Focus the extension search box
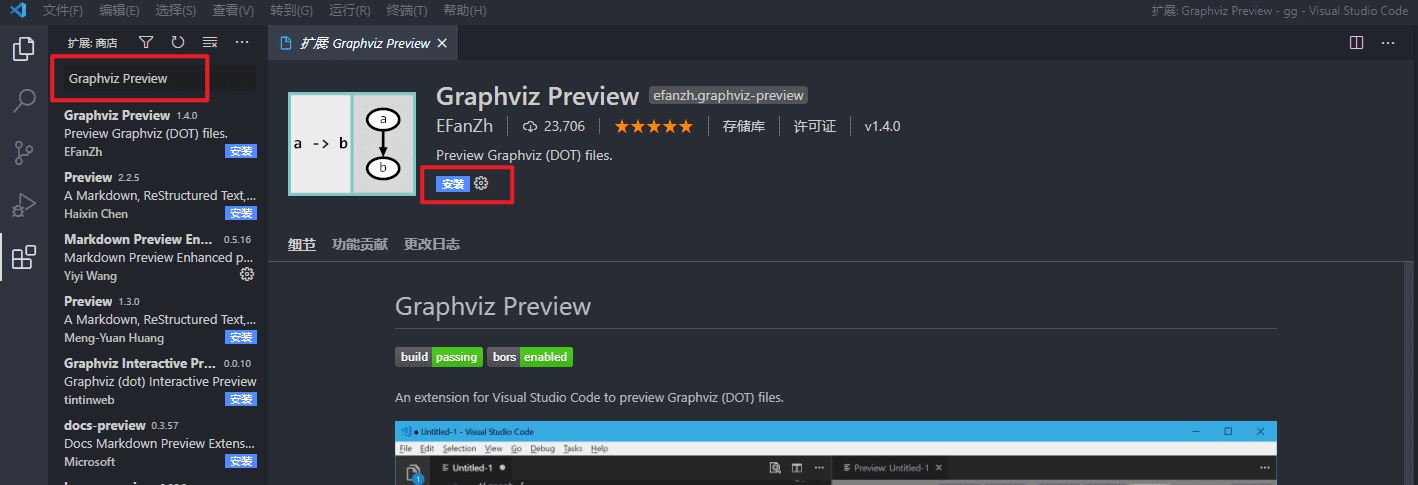The height and width of the screenshot is (485, 1418). (160, 78)
